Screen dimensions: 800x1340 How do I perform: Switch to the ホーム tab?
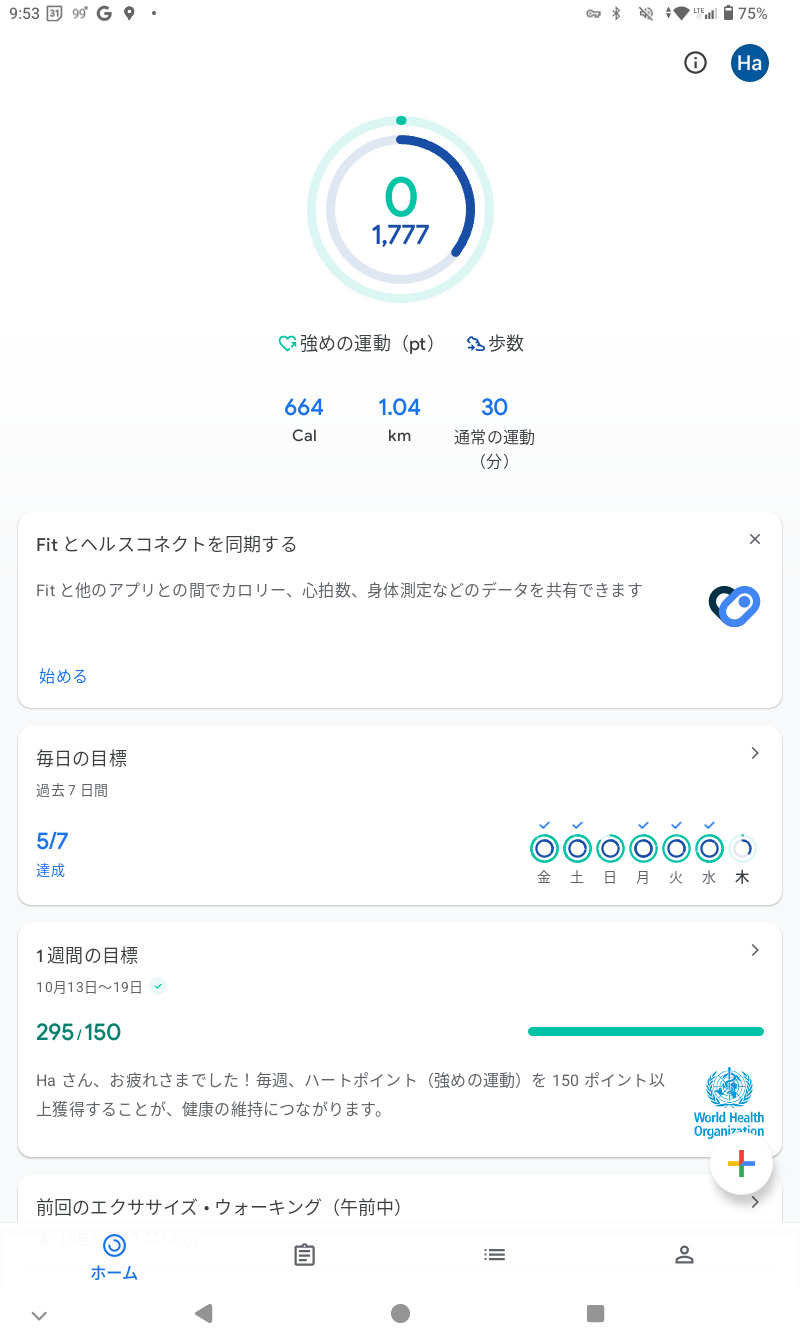[114, 1255]
